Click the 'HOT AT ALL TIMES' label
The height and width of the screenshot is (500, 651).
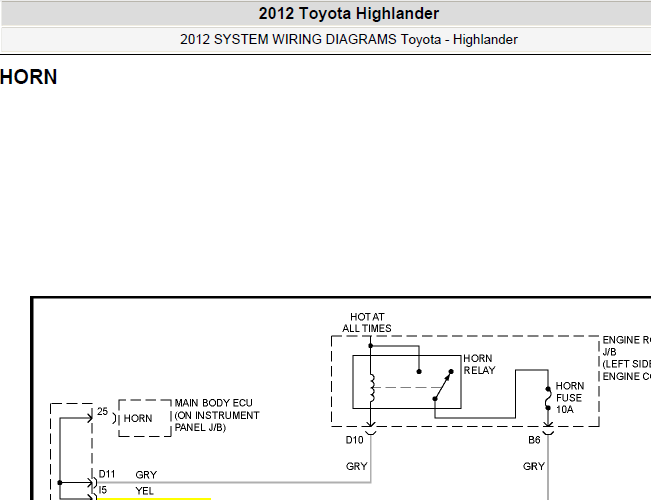pyautogui.click(x=367, y=323)
